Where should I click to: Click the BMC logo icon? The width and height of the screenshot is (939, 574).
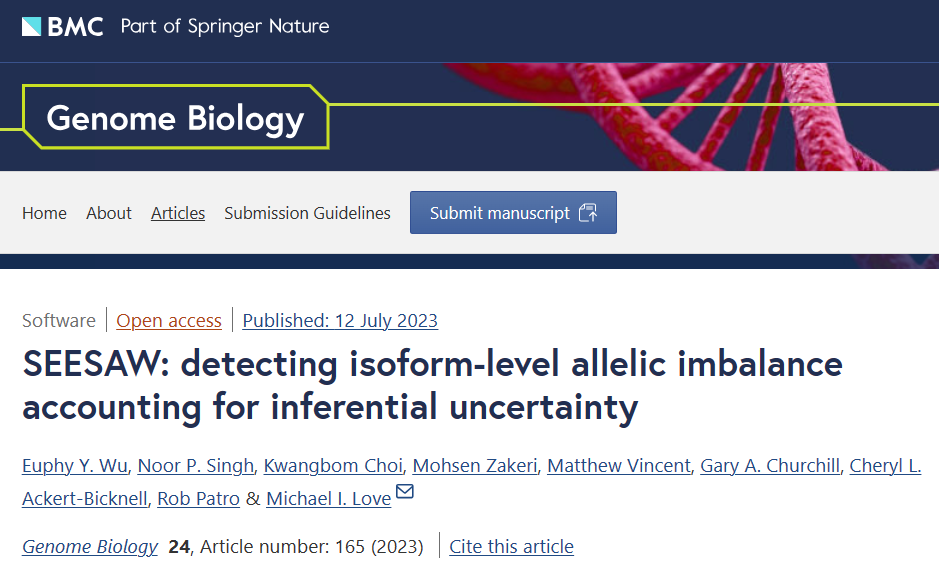coord(32,26)
